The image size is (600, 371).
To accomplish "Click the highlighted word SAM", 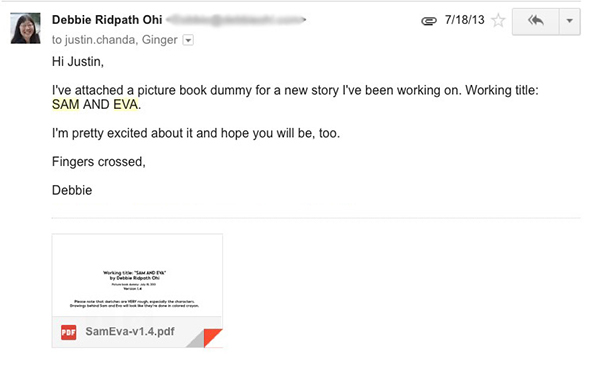I will (x=65, y=104).
